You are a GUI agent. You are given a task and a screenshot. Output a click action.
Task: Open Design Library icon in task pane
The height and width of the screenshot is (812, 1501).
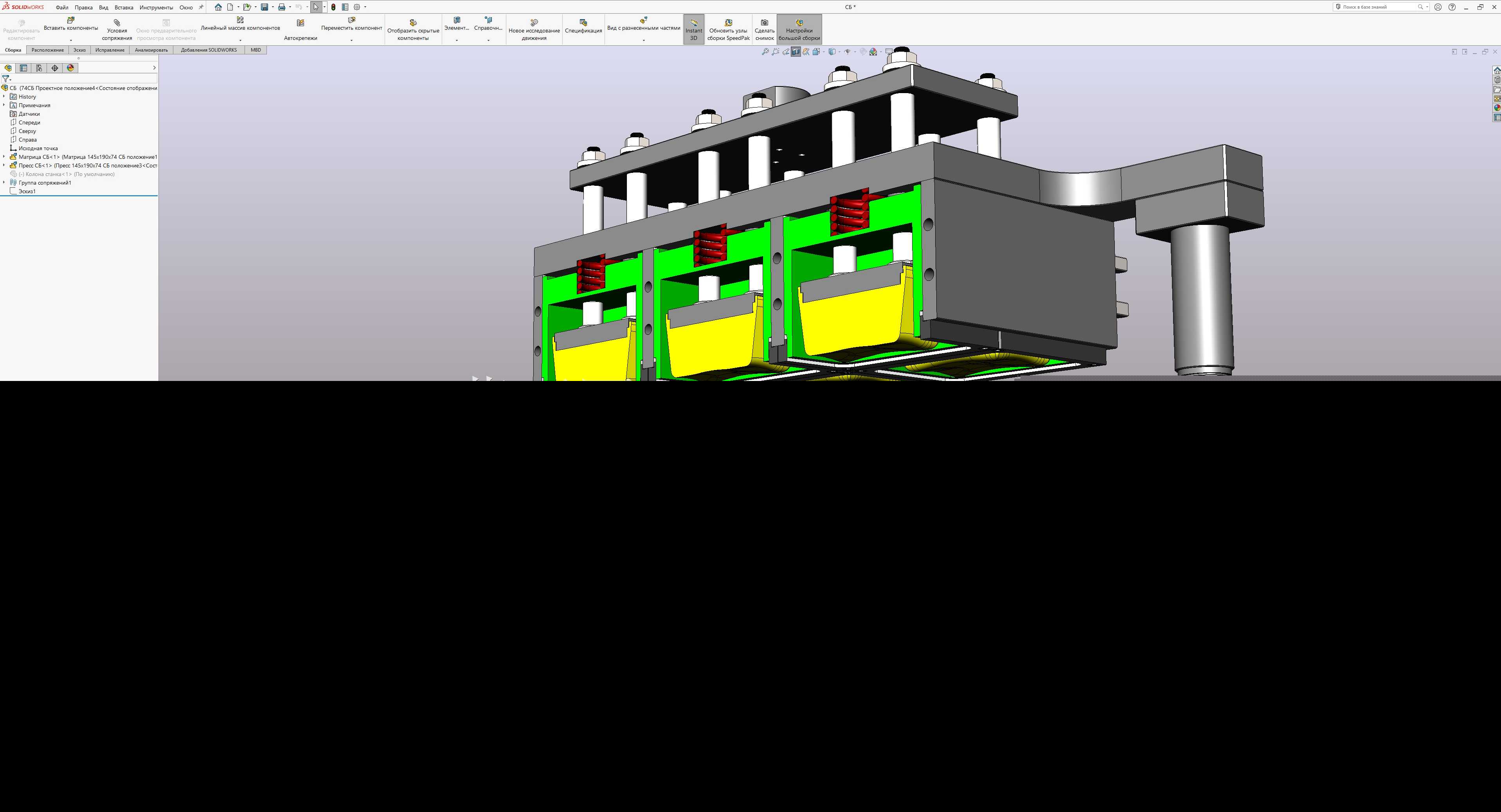pyautogui.click(x=1496, y=80)
